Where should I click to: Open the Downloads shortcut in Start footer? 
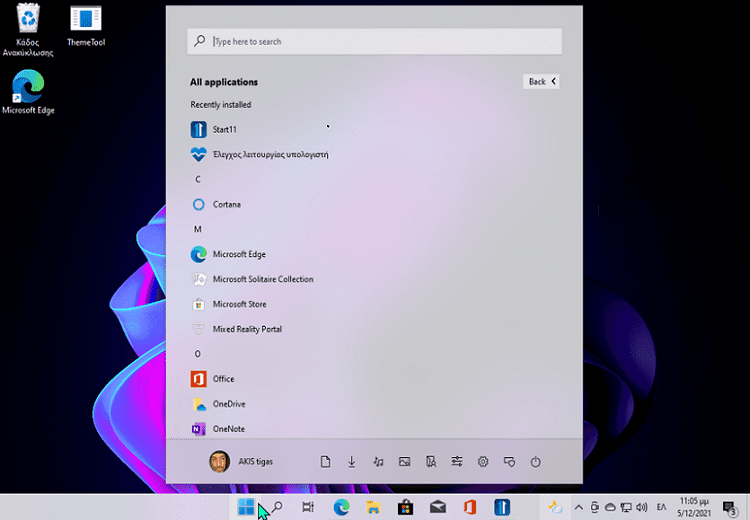[x=352, y=462]
